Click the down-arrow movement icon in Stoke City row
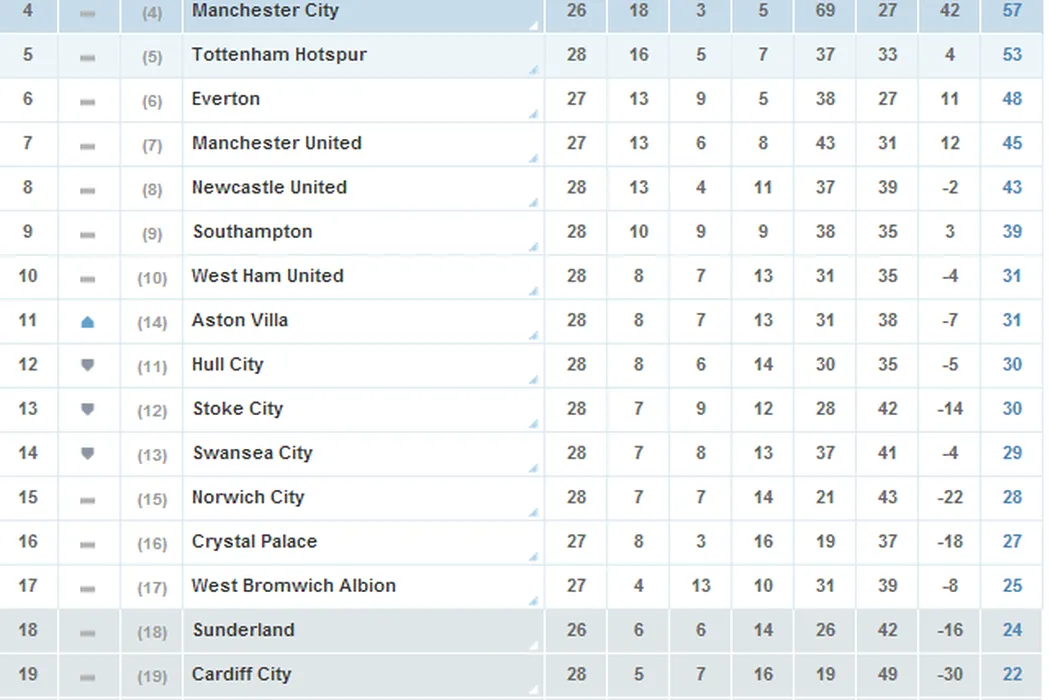 (87, 410)
